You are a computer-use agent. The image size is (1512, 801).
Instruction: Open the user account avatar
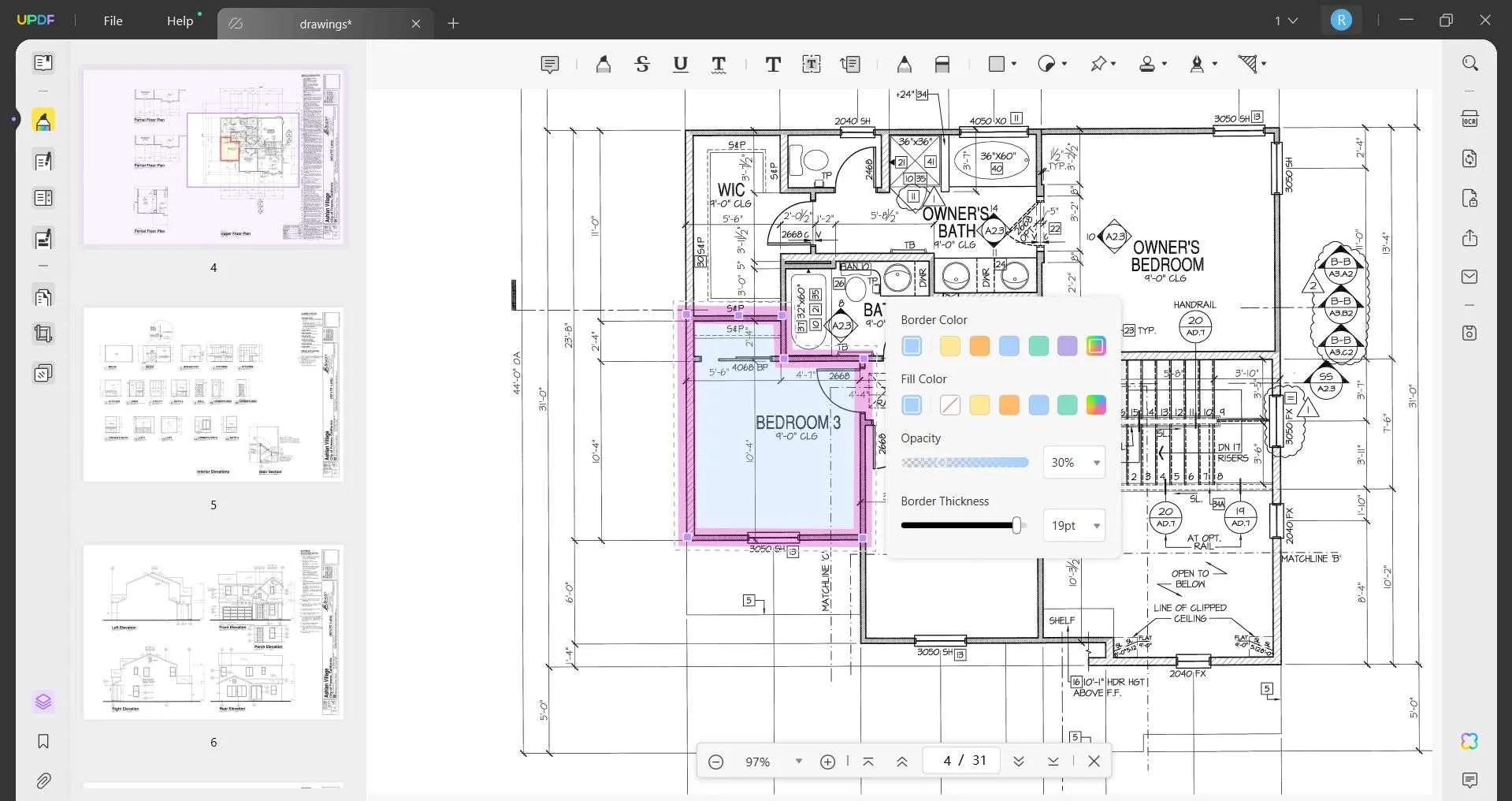point(1341,20)
